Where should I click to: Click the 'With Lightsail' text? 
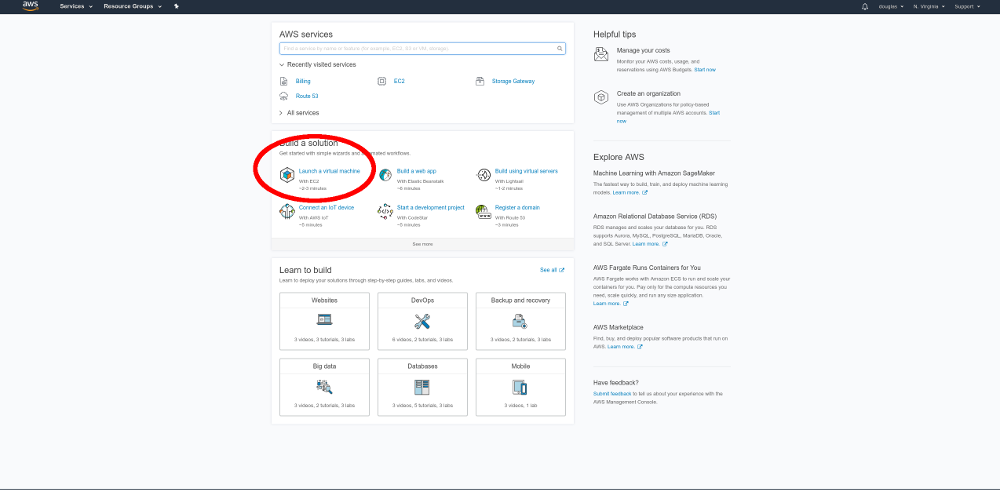[508, 182]
